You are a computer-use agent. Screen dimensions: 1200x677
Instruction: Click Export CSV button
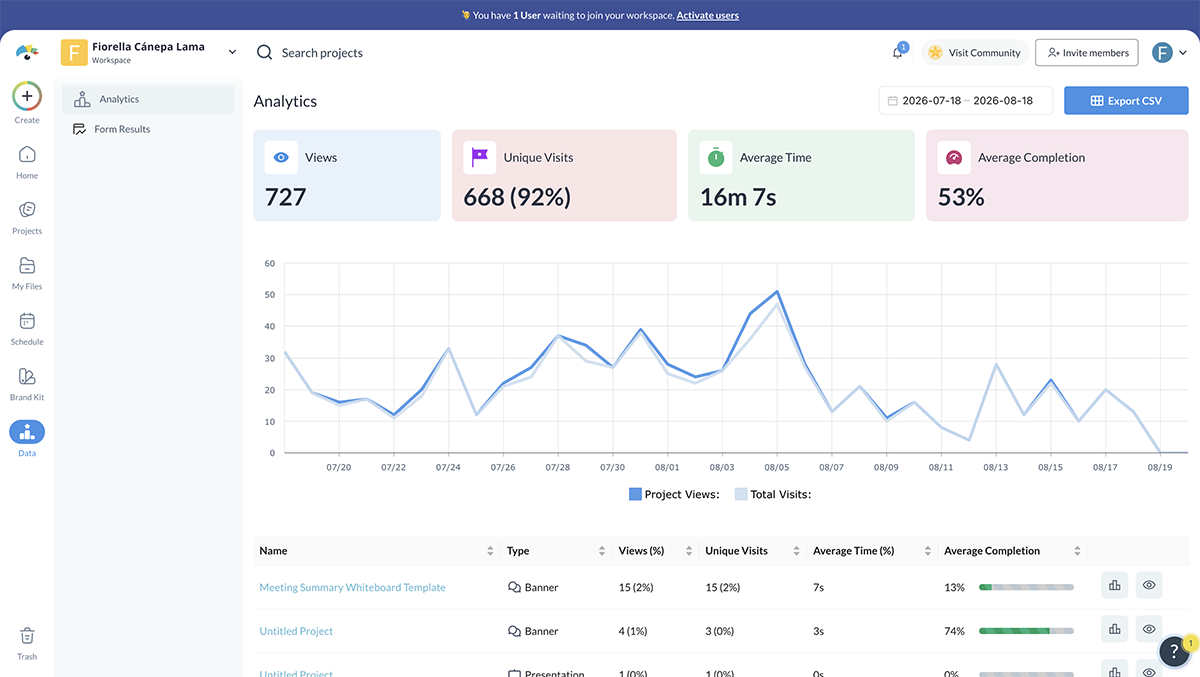coord(1126,101)
